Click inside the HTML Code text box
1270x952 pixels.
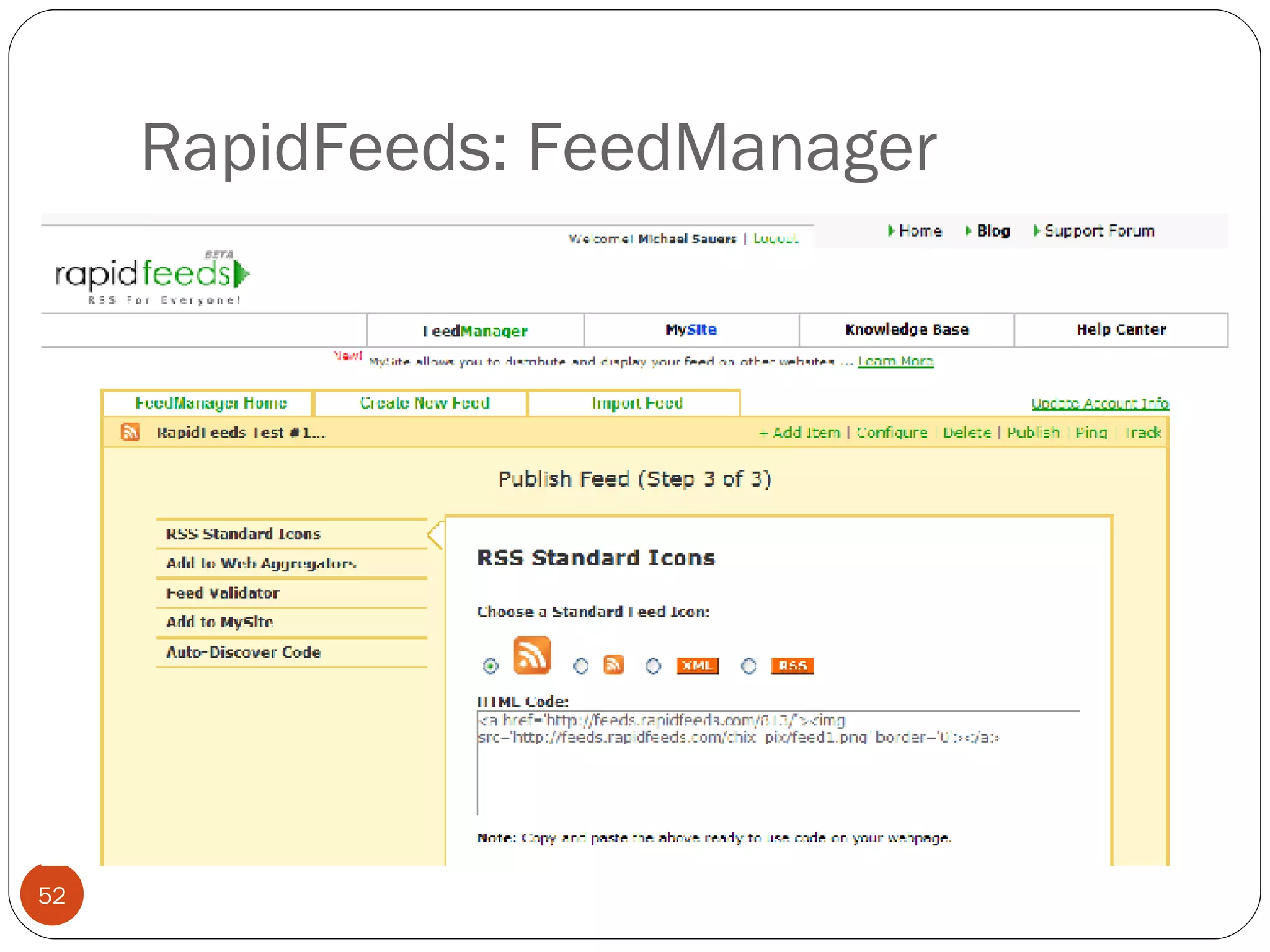coord(778,763)
